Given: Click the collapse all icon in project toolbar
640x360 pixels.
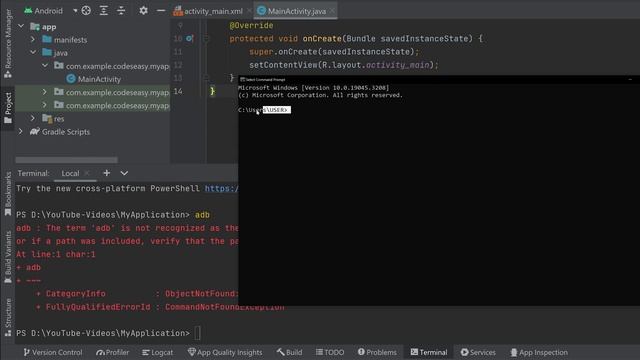Looking at the screenshot, I should tap(121, 11).
